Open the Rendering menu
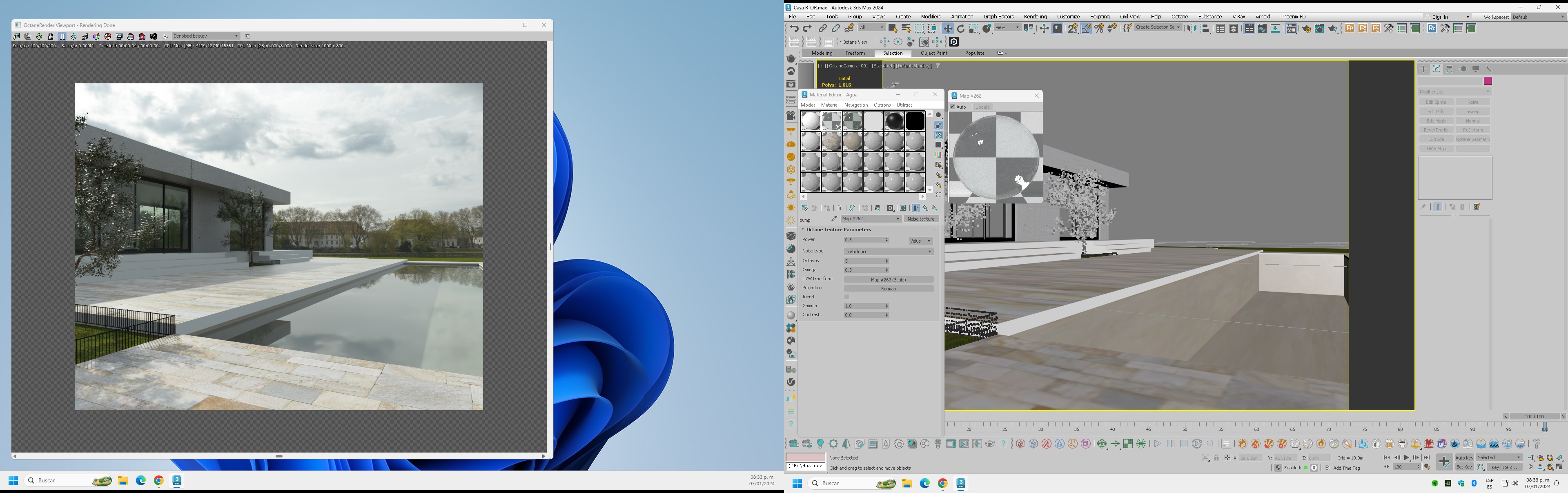1568x493 pixels. 1035,17
